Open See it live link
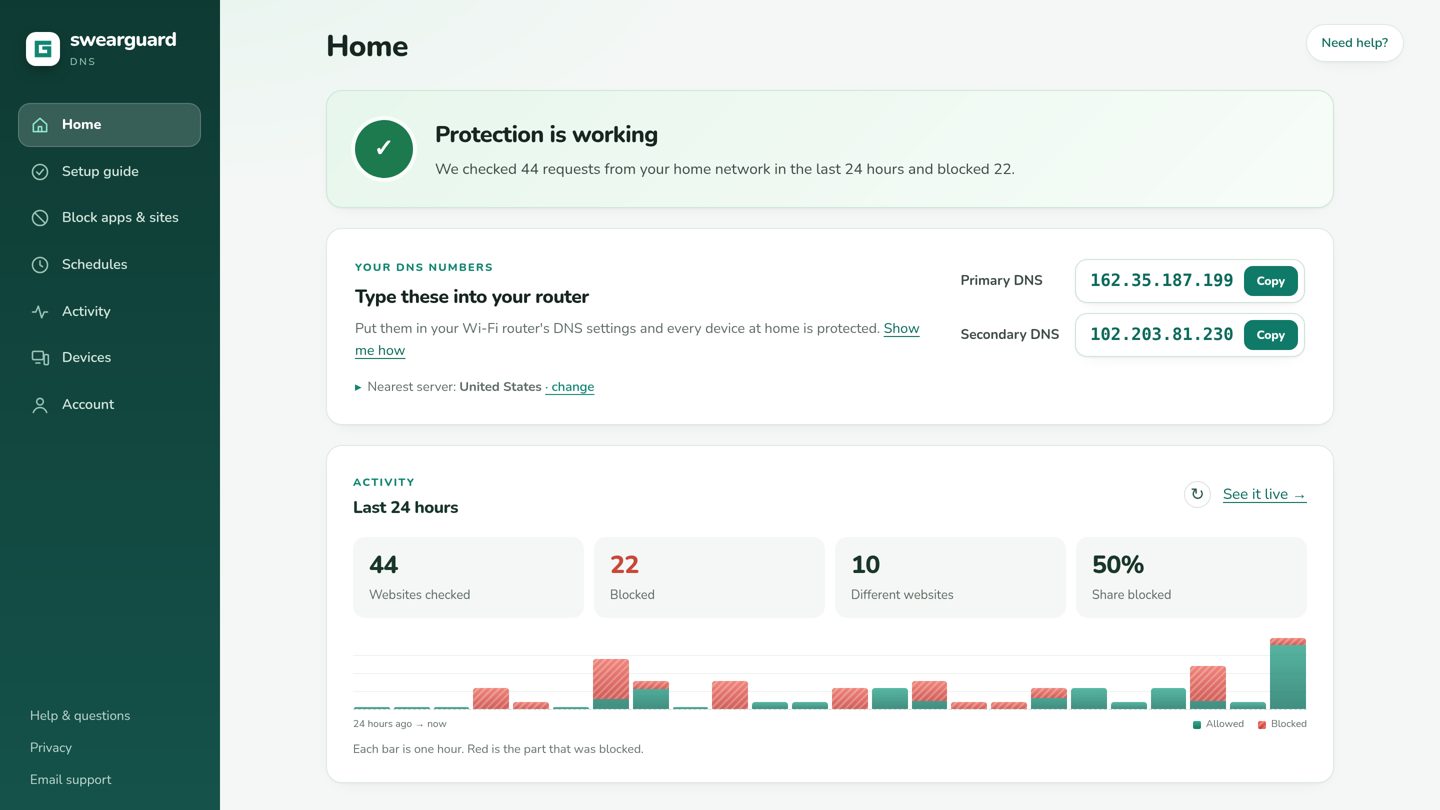Image resolution: width=1440 pixels, height=810 pixels. pyautogui.click(x=1264, y=494)
